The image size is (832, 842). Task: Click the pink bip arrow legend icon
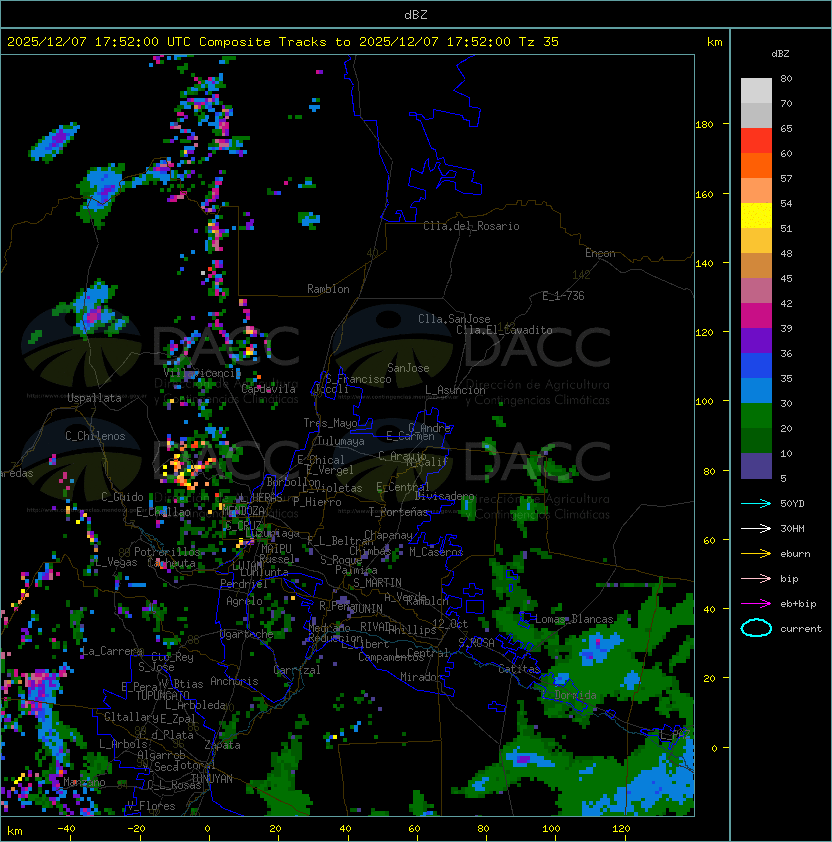click(756, 578)
